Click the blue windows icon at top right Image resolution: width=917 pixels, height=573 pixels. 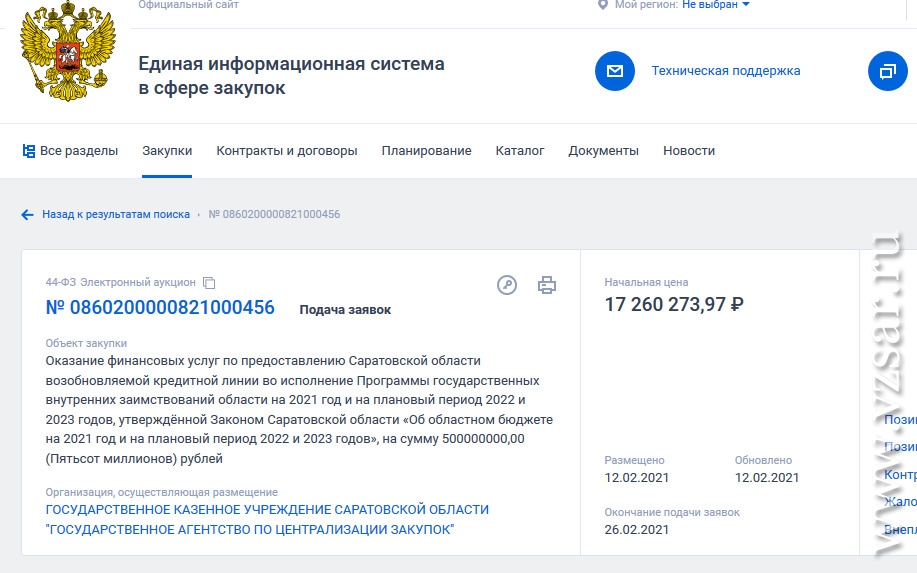(886, 71)
